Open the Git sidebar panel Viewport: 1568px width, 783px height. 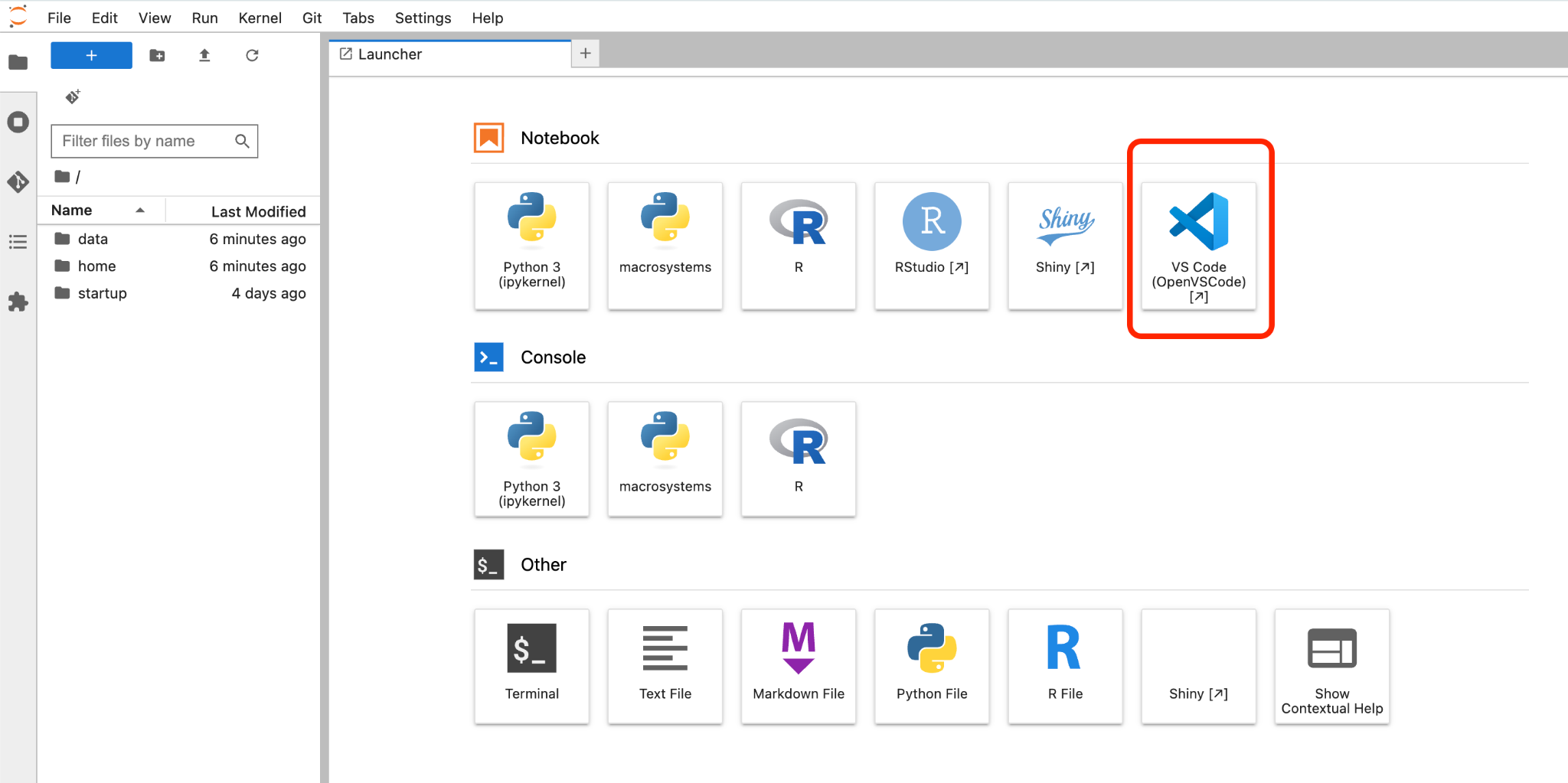(x=18, y=181)
